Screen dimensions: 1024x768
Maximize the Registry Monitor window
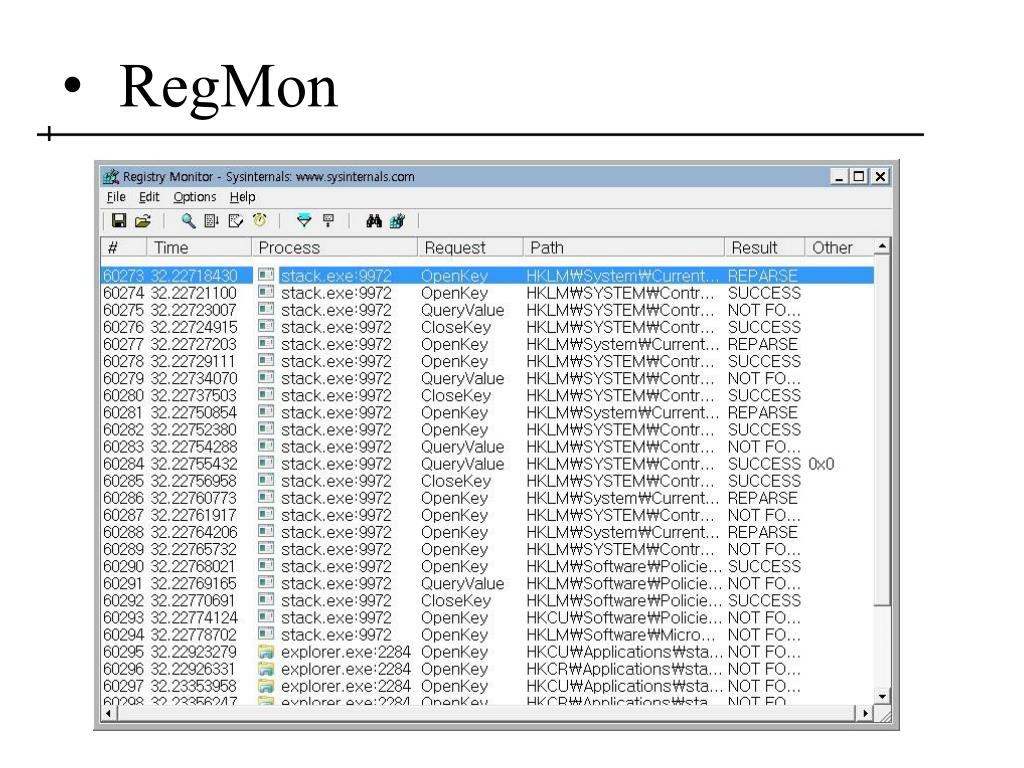click(859, 176)
